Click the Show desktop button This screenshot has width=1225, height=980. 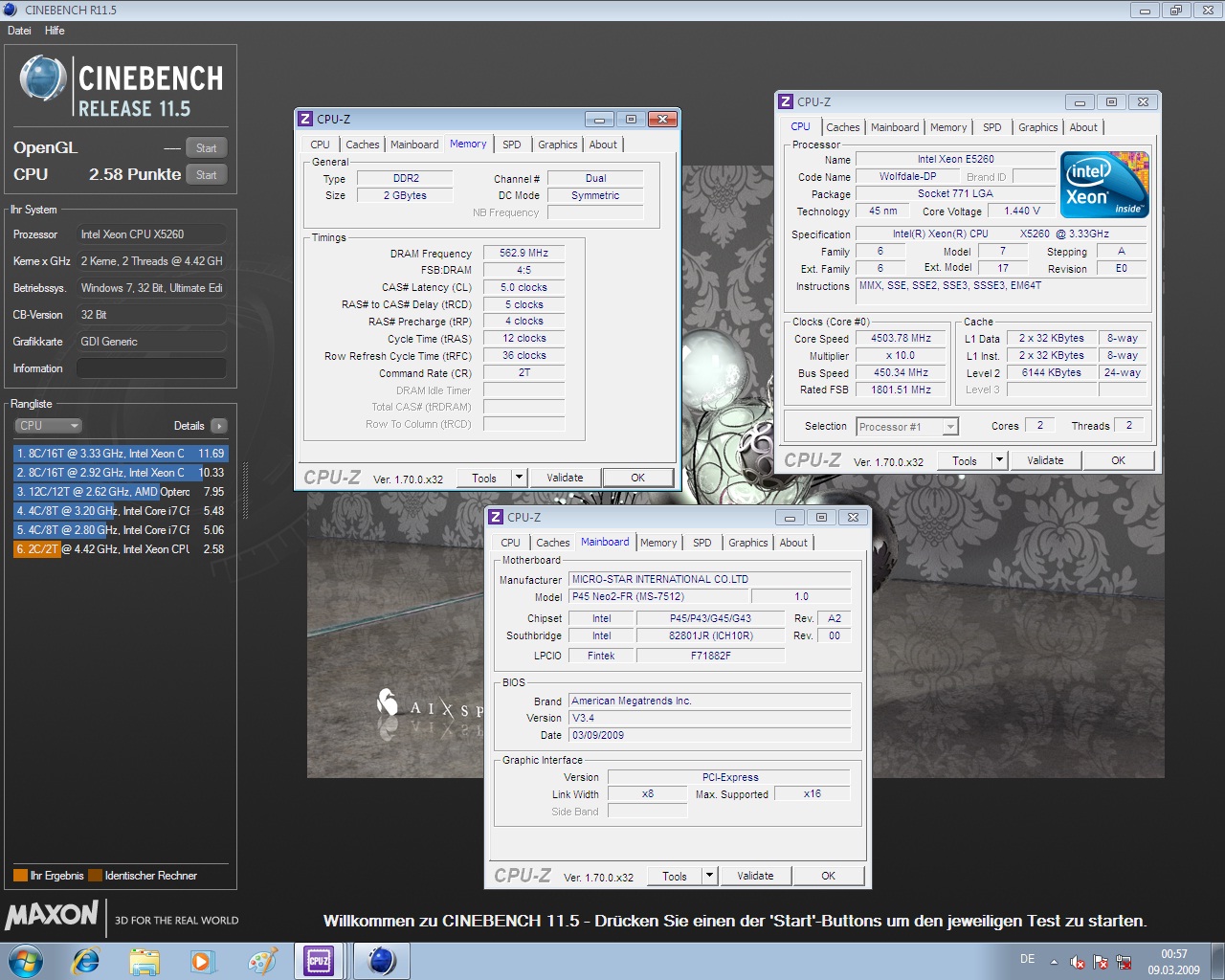tap(1217, 961)
